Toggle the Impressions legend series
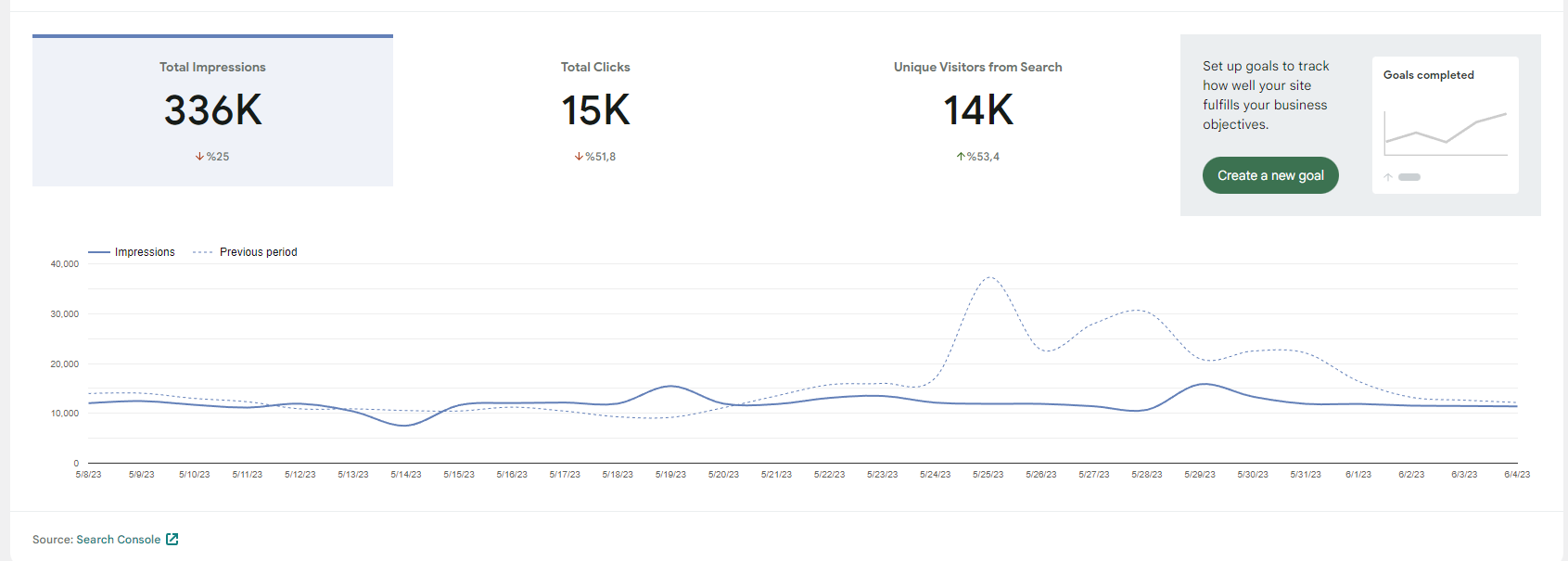1568x561 pixels. click(132, 252)
